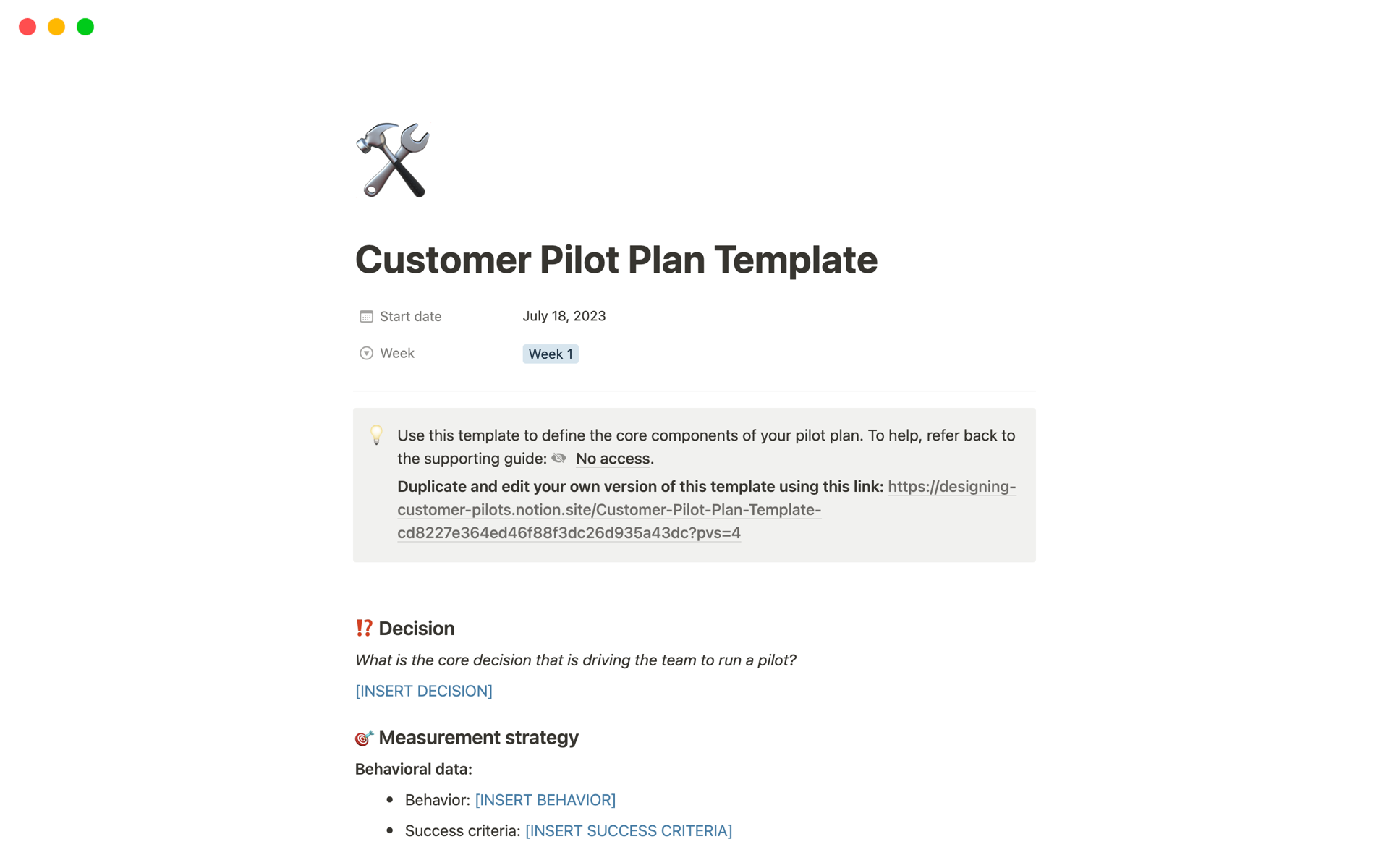This screenshot has height=868, width=1389.
Task: Click the Customer Pilot Plan Template title
Action: click(616, 260)
